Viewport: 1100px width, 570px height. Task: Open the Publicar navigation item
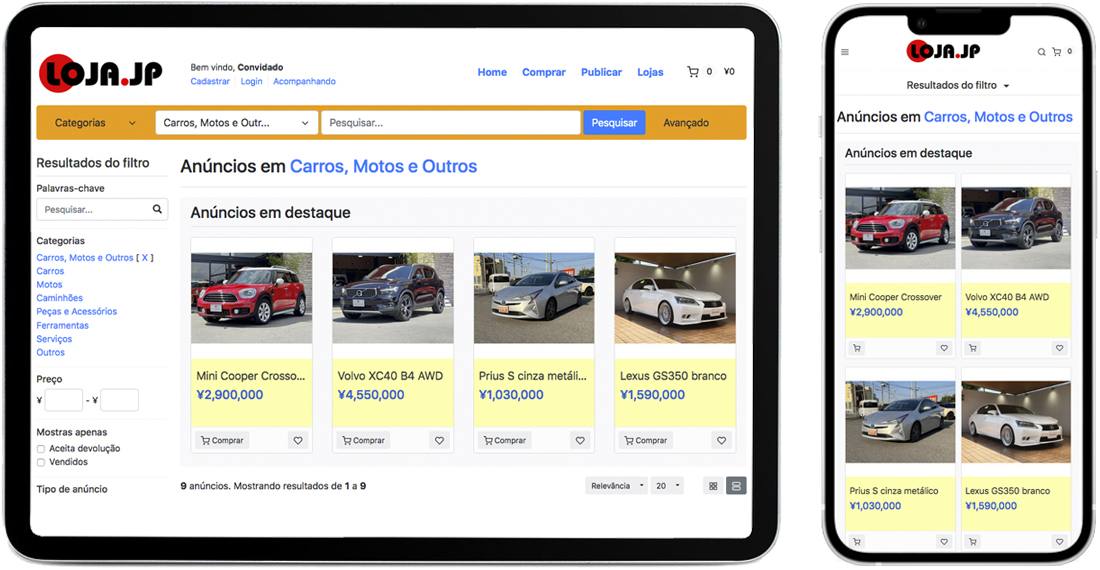pyautogui.click(x=601, y=72)
